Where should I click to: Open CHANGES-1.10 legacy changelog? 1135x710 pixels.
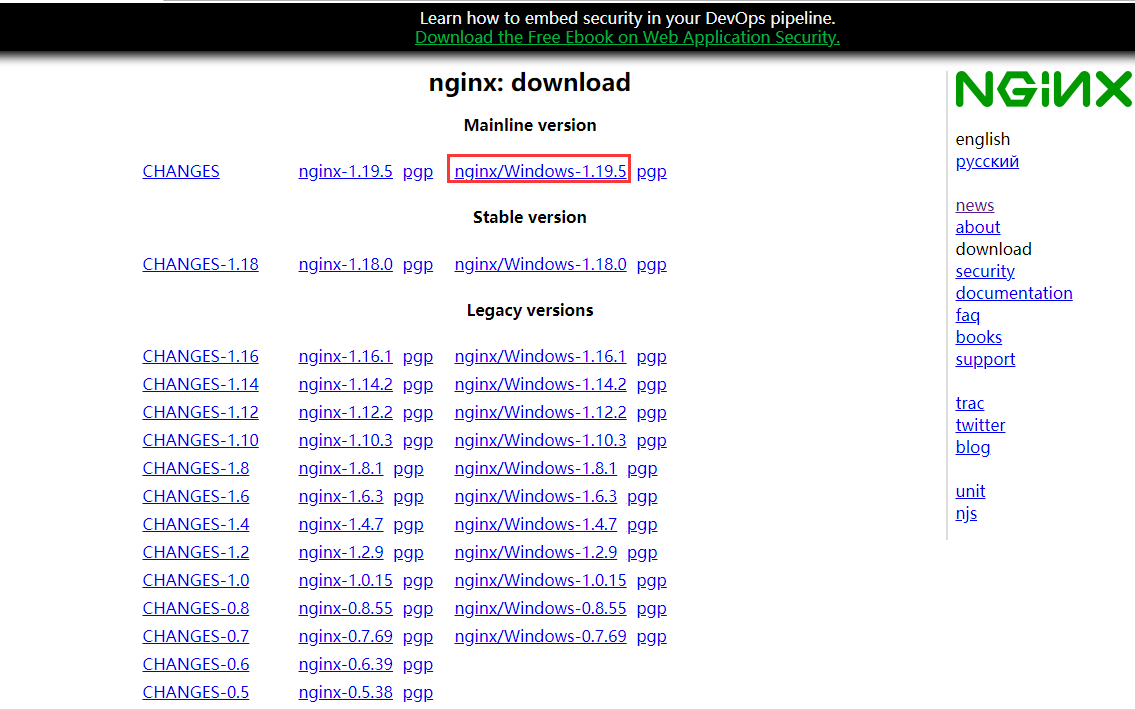coord(200,440)
